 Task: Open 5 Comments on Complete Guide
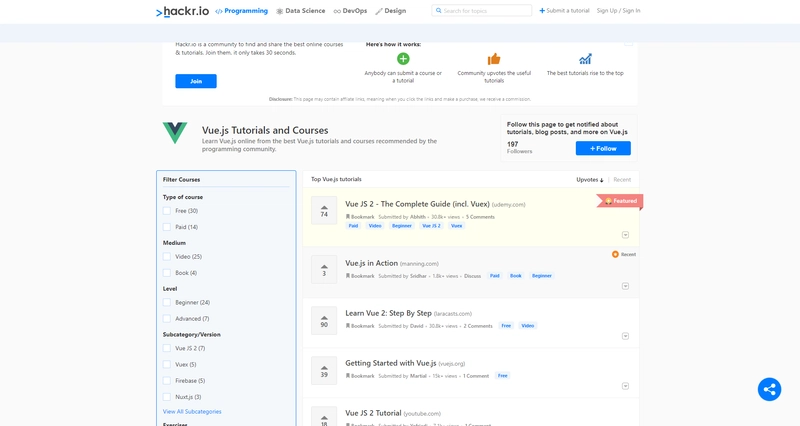480,217
